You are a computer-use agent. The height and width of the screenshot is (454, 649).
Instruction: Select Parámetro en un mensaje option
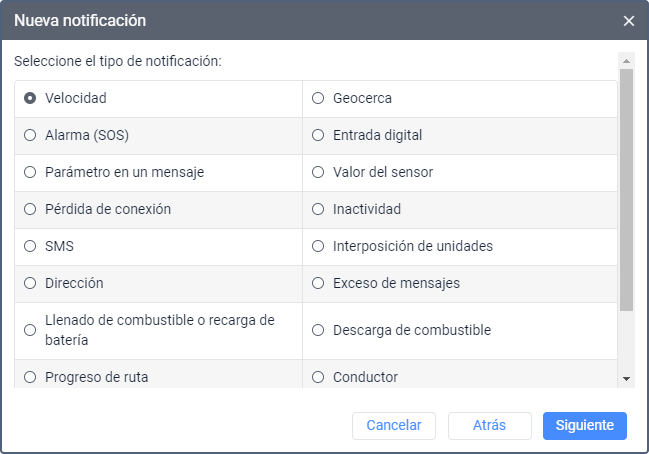[x=30, y=172]
